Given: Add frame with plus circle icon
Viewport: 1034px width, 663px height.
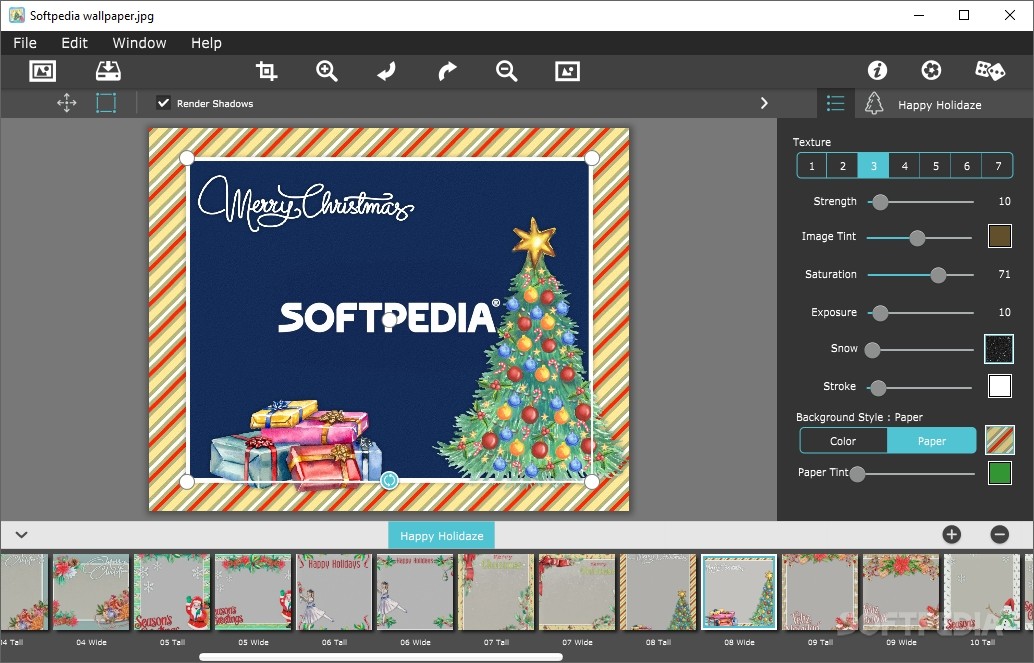Looking at the screenshot, I should tap(952, 534).
